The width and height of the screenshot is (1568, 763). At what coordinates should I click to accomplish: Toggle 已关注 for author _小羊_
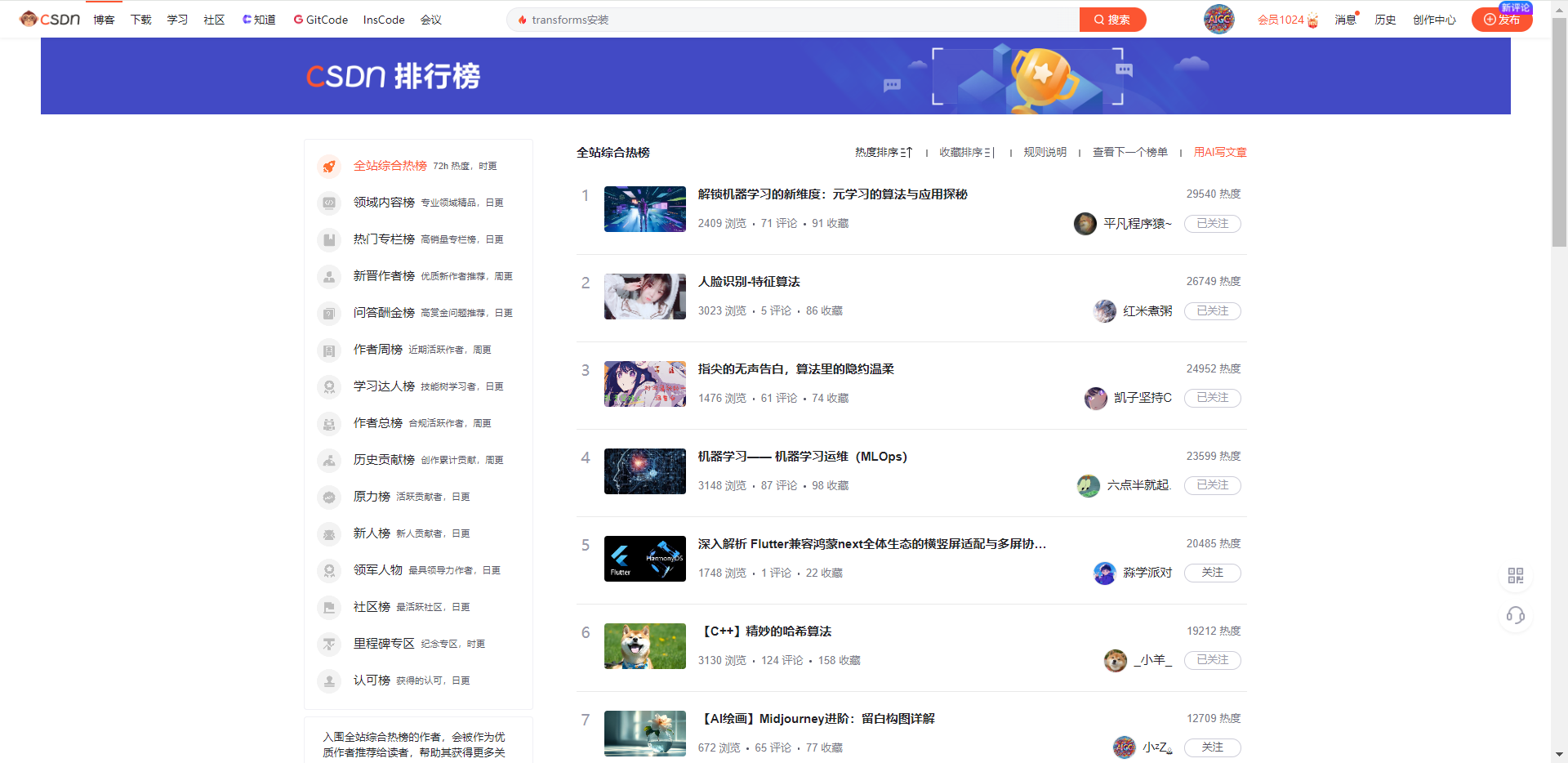click(1212, 660)
